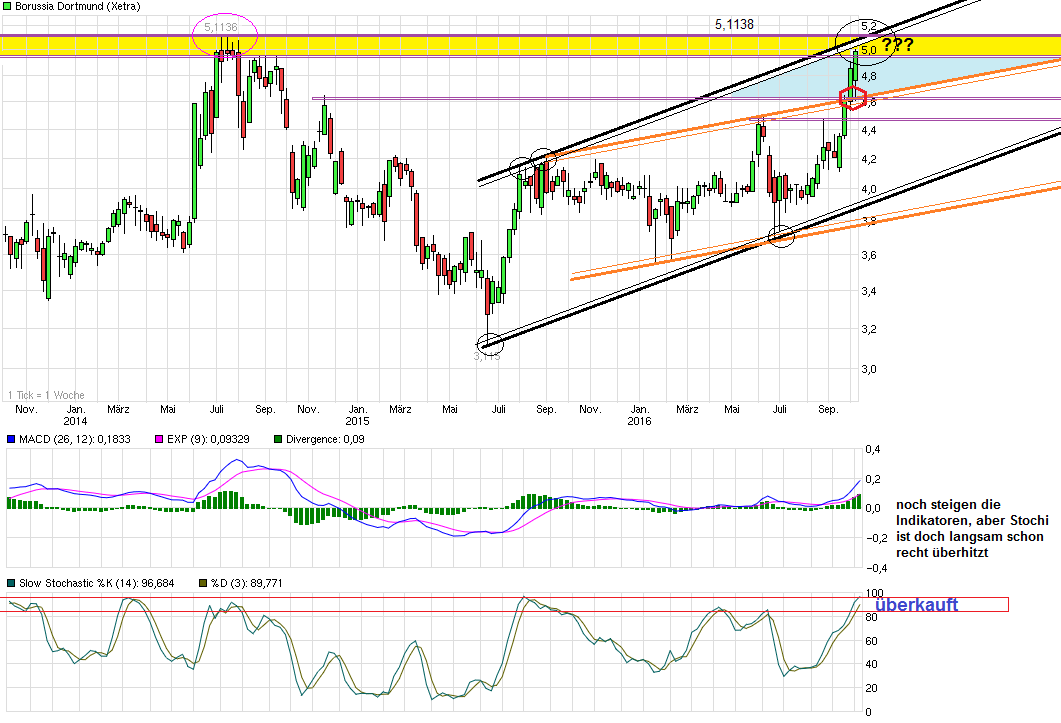Screen dimensions: 1061x723
Task: Click the '20' stochastic axis label
Action: pyautogui.click(x=872, y=688)
